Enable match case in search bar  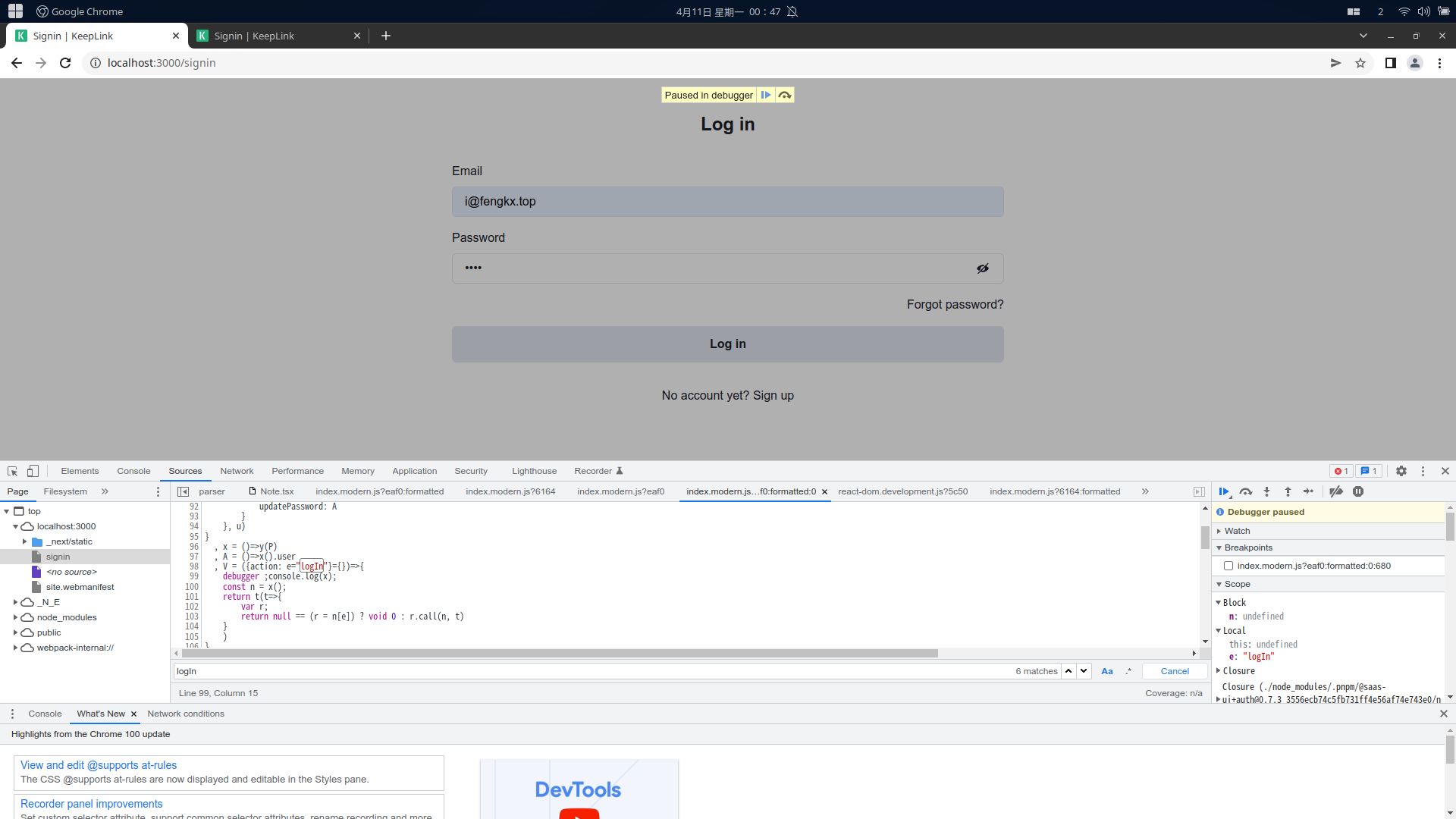1107,671
